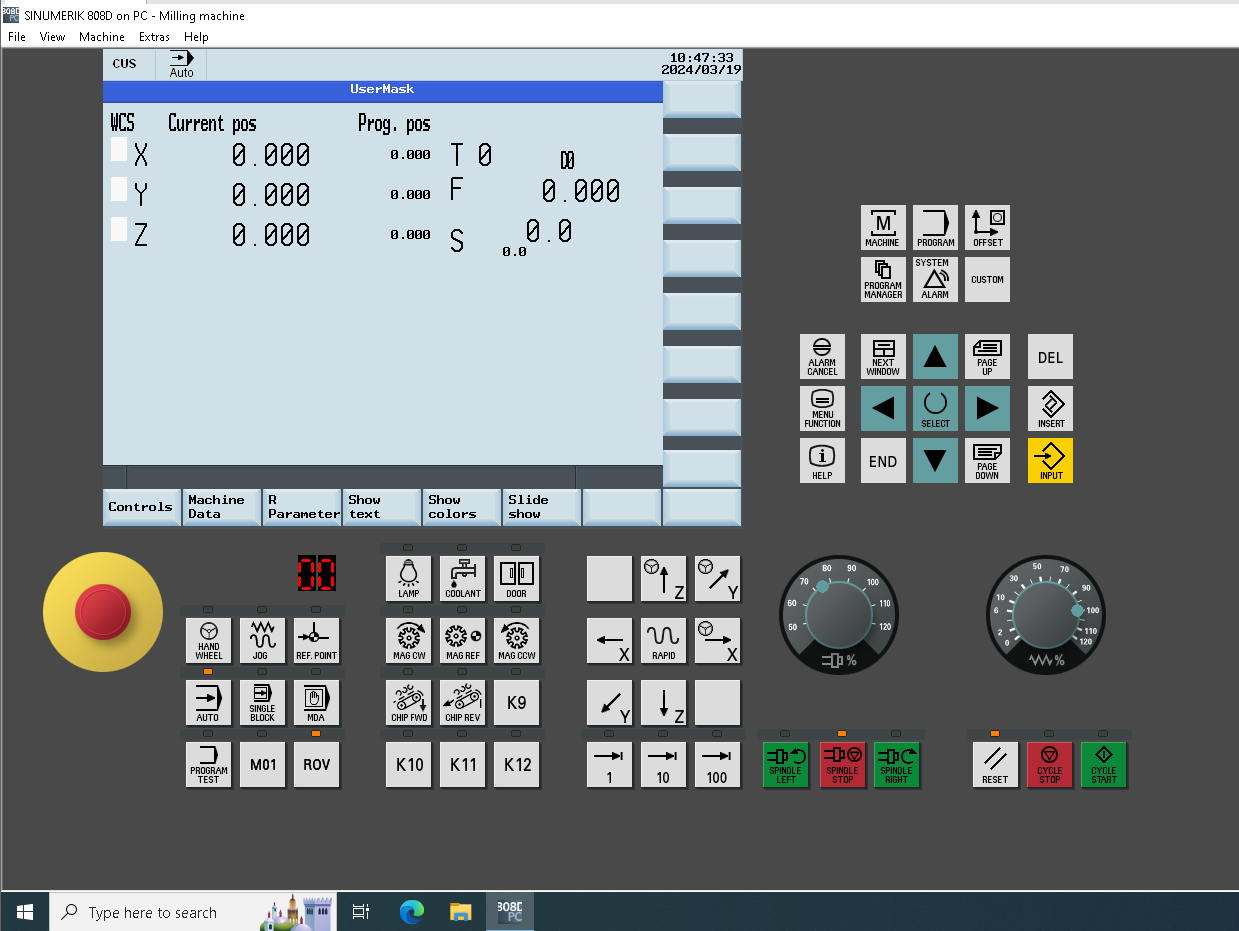The width and height of the screenshot is (1239, 931).
Task: Click the CHIP FWD key
Action: pos(408,703)
